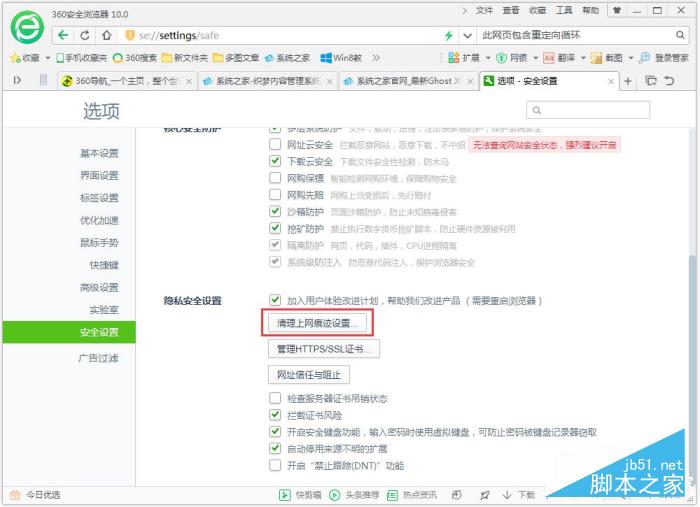Switch to the 系统之家官网 Ghost tab

tap(408, 81)
